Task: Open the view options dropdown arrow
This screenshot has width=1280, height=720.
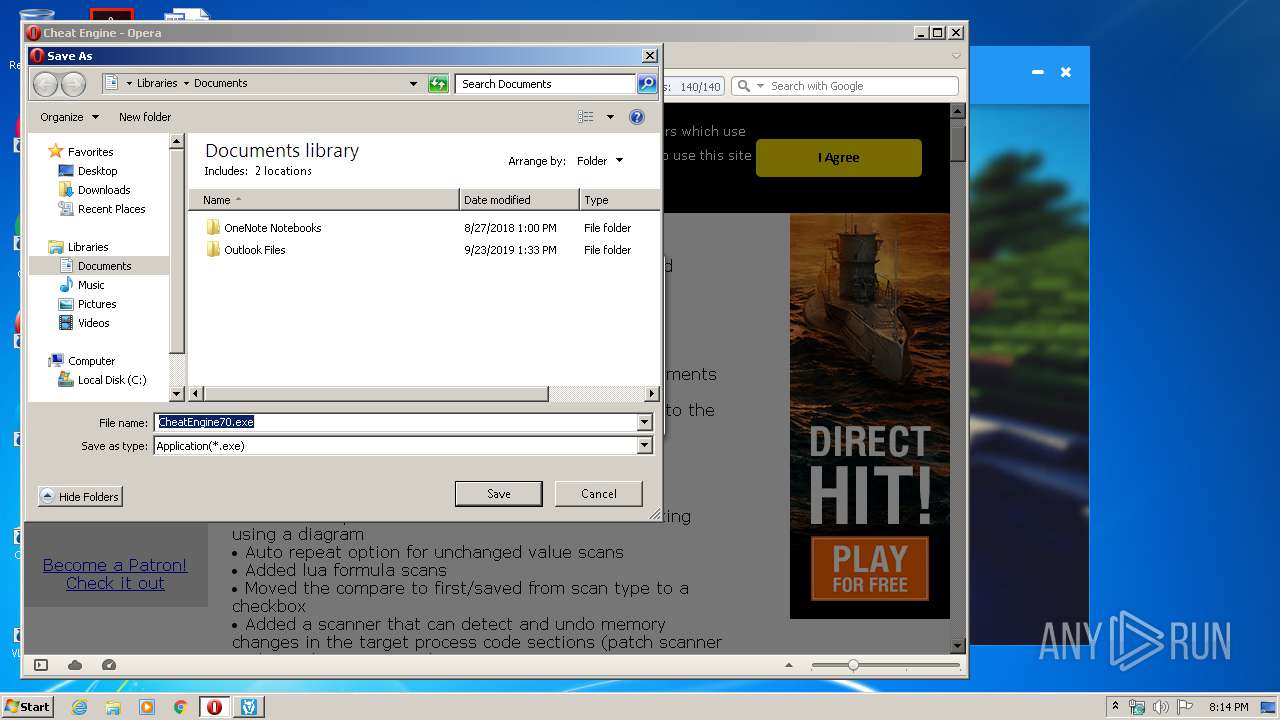Action: (610, 117)
